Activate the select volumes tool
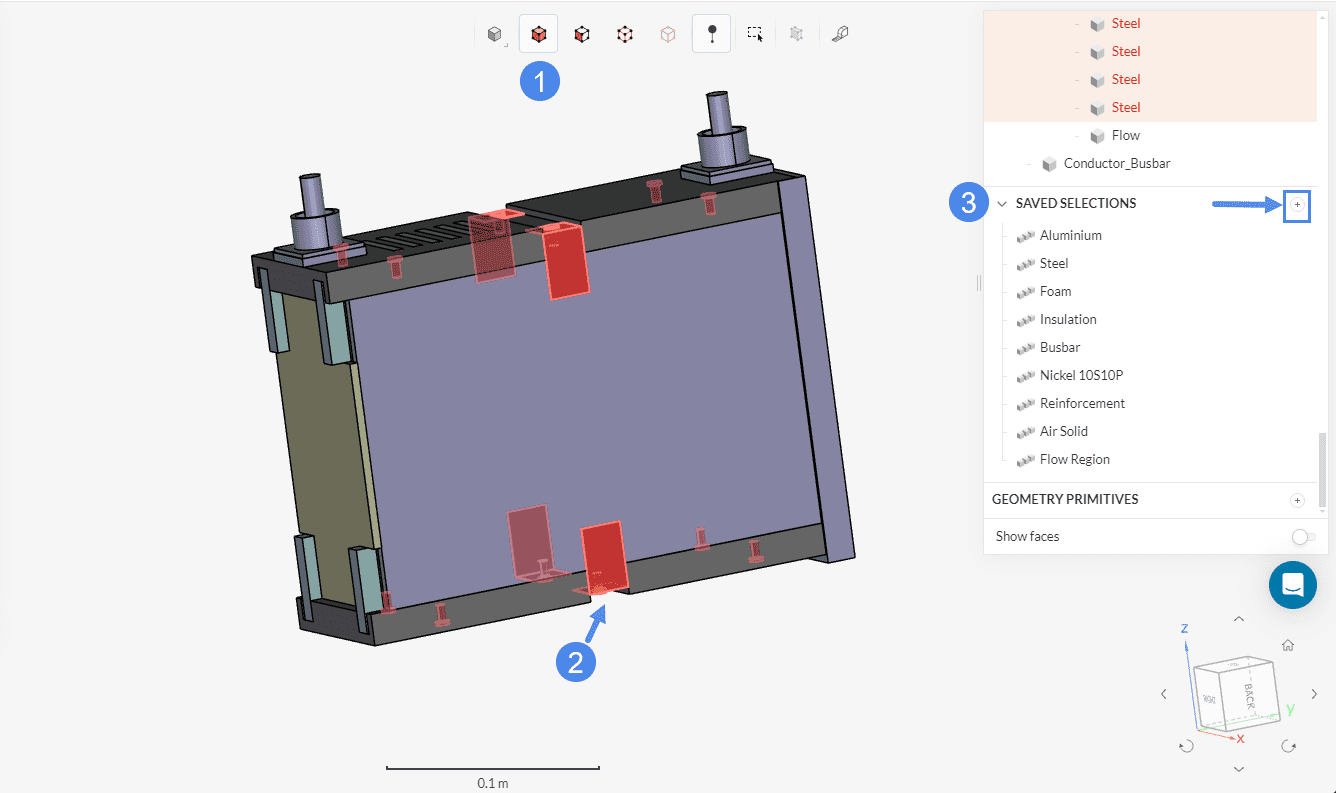Viewport: 1336px width, 793px height. [x=539, y=34]
